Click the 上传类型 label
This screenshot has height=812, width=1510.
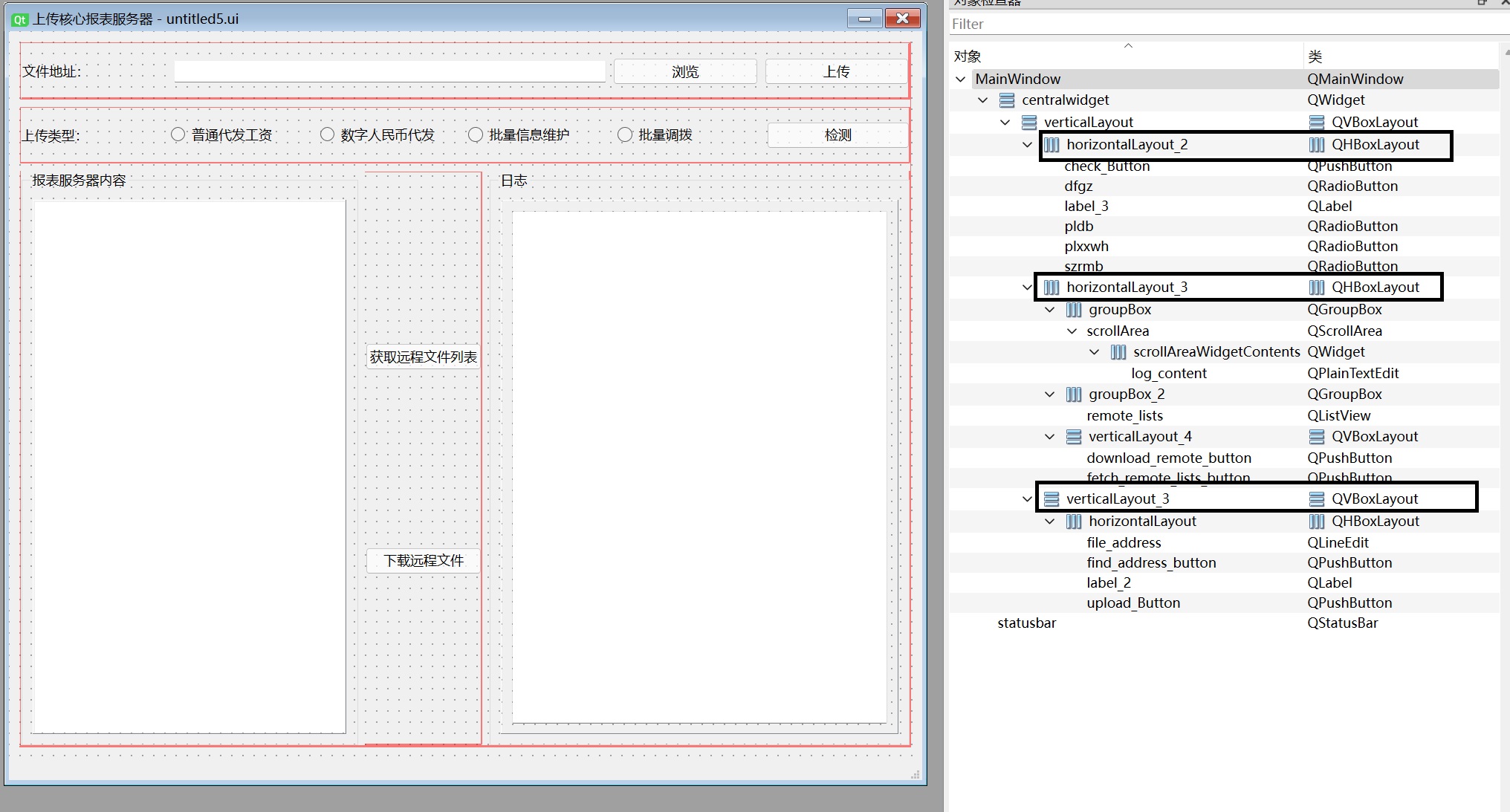pos(51,136)
